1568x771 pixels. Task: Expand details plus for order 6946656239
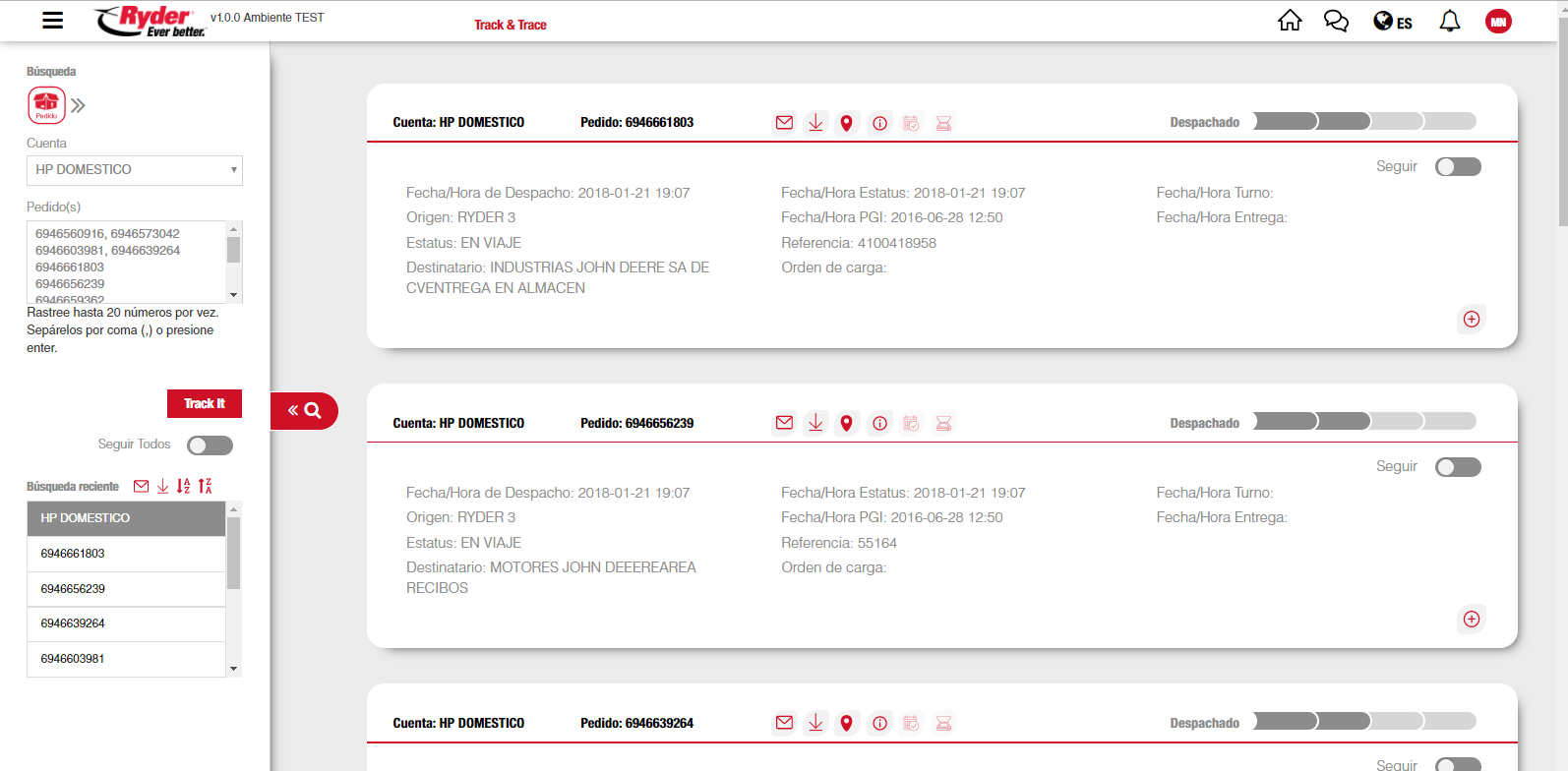point(1472,619)
